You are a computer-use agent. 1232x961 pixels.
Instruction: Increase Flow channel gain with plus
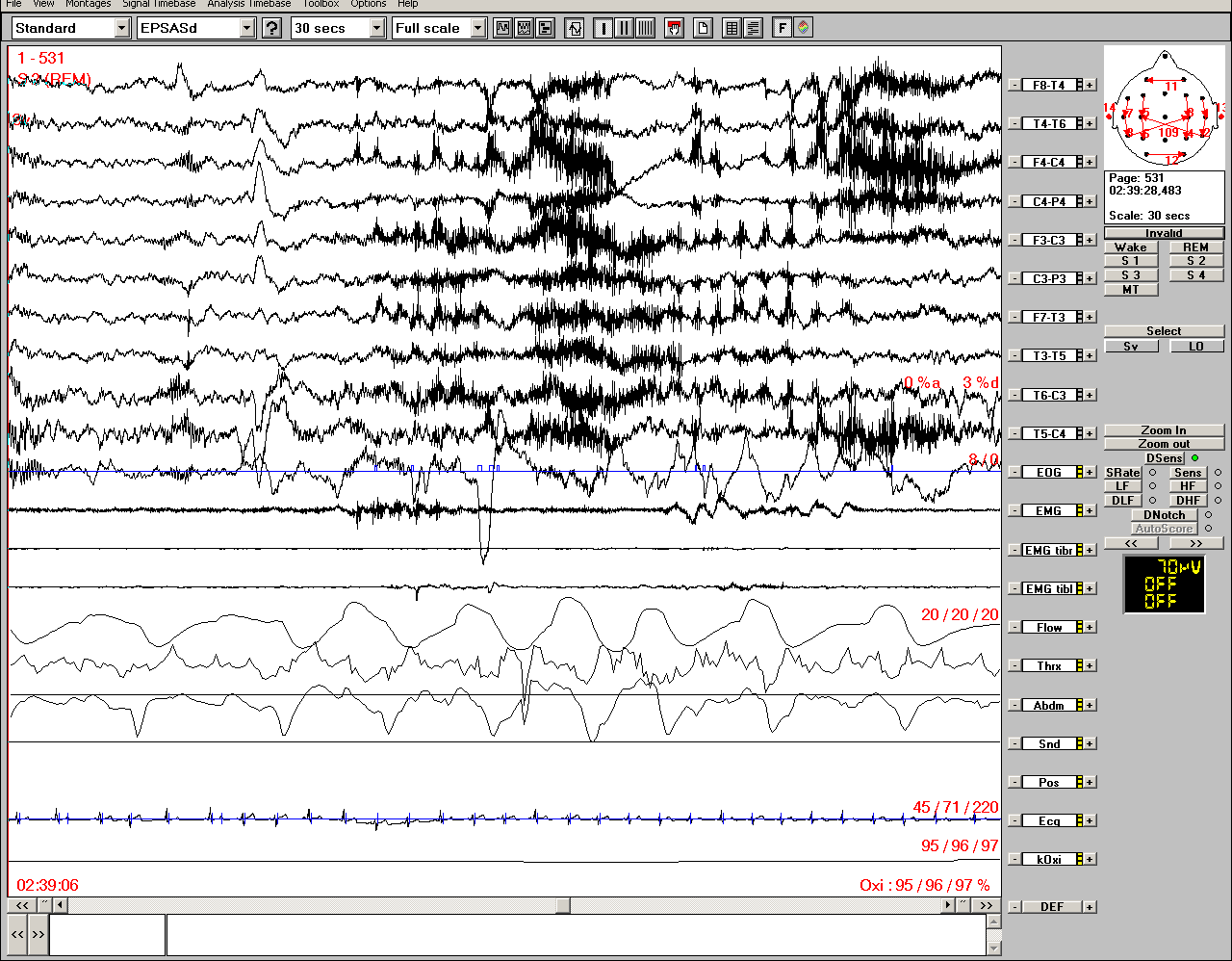[1090, 628]
